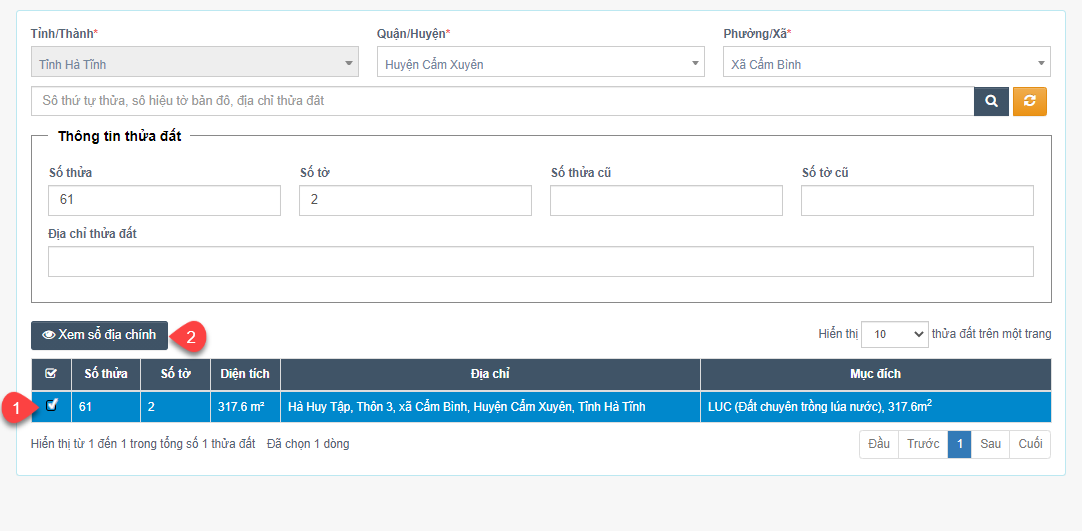This screenshot has width=1082, height=531.
Task: Jump to Cuối last page
Action: (1030, 444)
